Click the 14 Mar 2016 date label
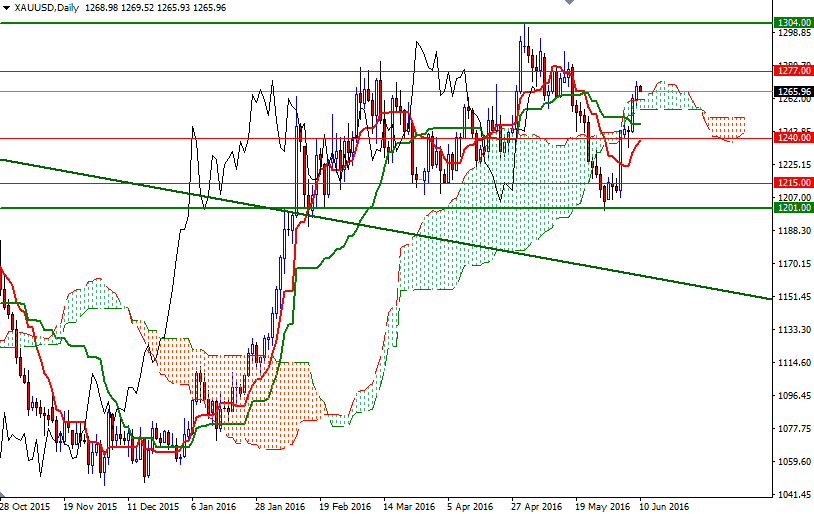The width and height of the screenshot is (814, 514). pyautogui.click(x=408, y=506)
